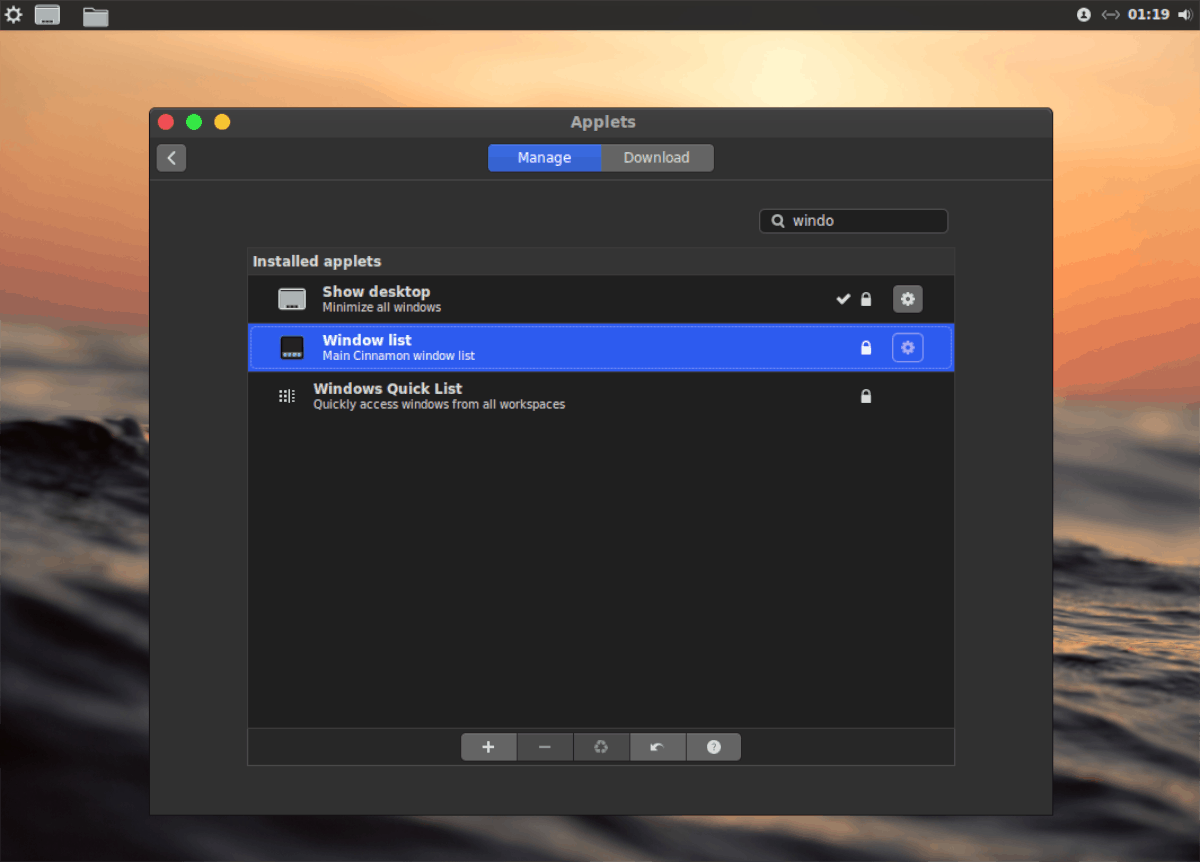Click the lock icon on Show desktop
This screenshot has width=1200, height=862.
865,298
